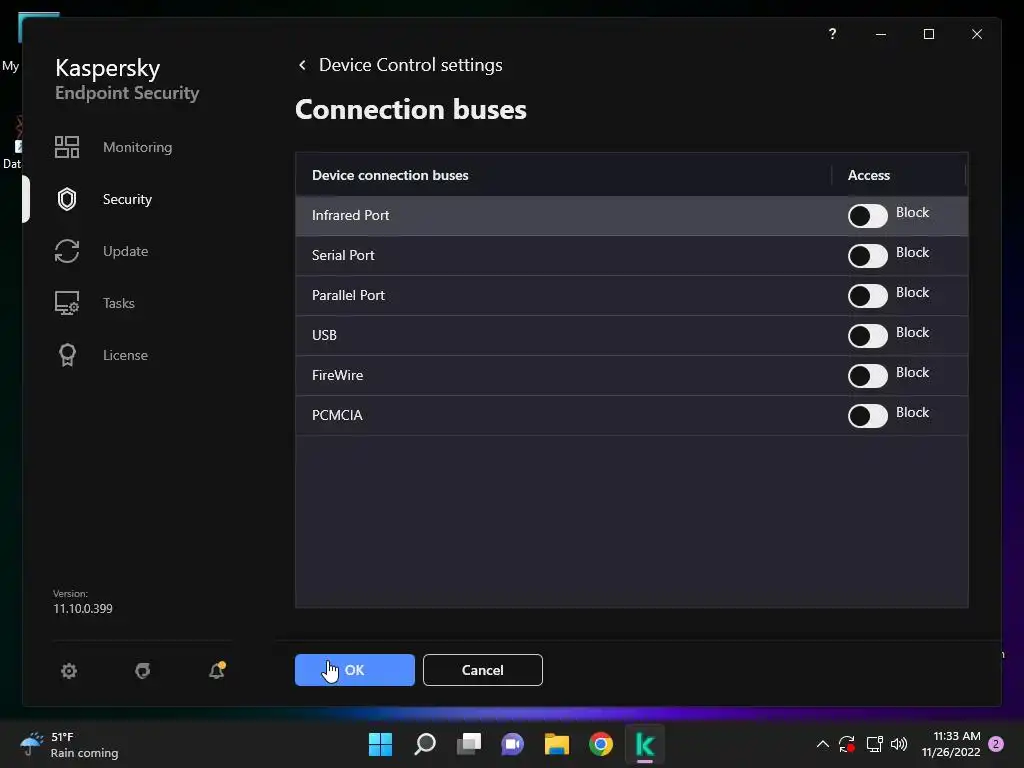Toggle Parallel Port access switch
The width and height of the screenshot is (1024, 768).
coord(867,295)
